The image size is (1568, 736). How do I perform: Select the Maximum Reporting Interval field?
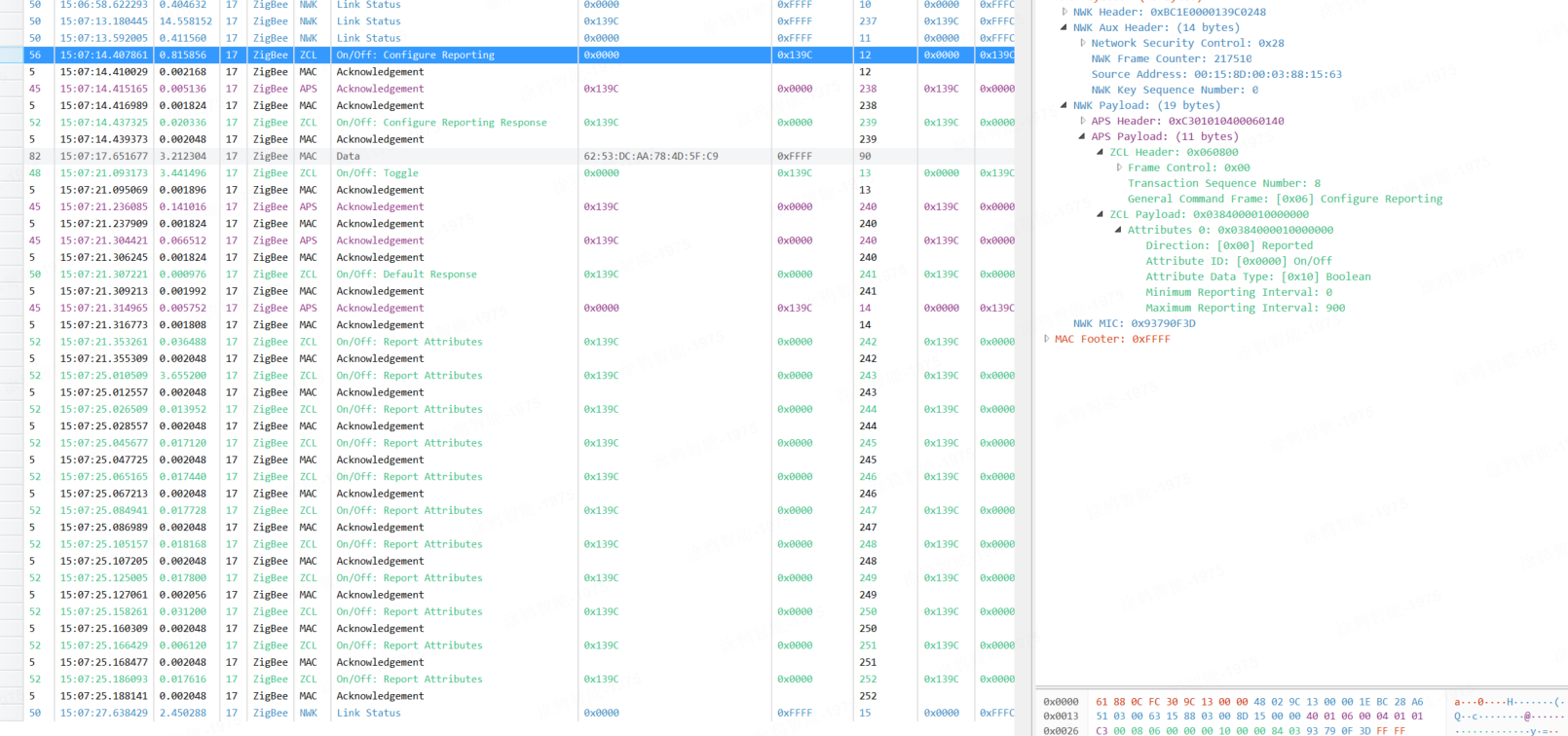click(x=1245, y=309)
